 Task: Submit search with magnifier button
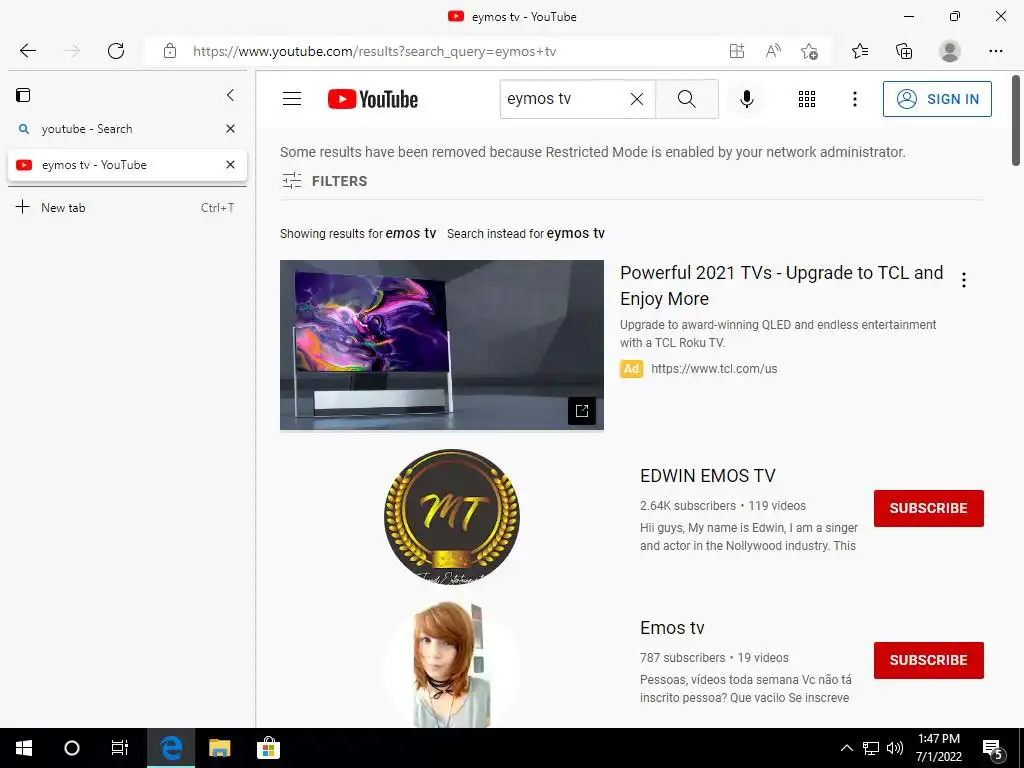point(686,99)
